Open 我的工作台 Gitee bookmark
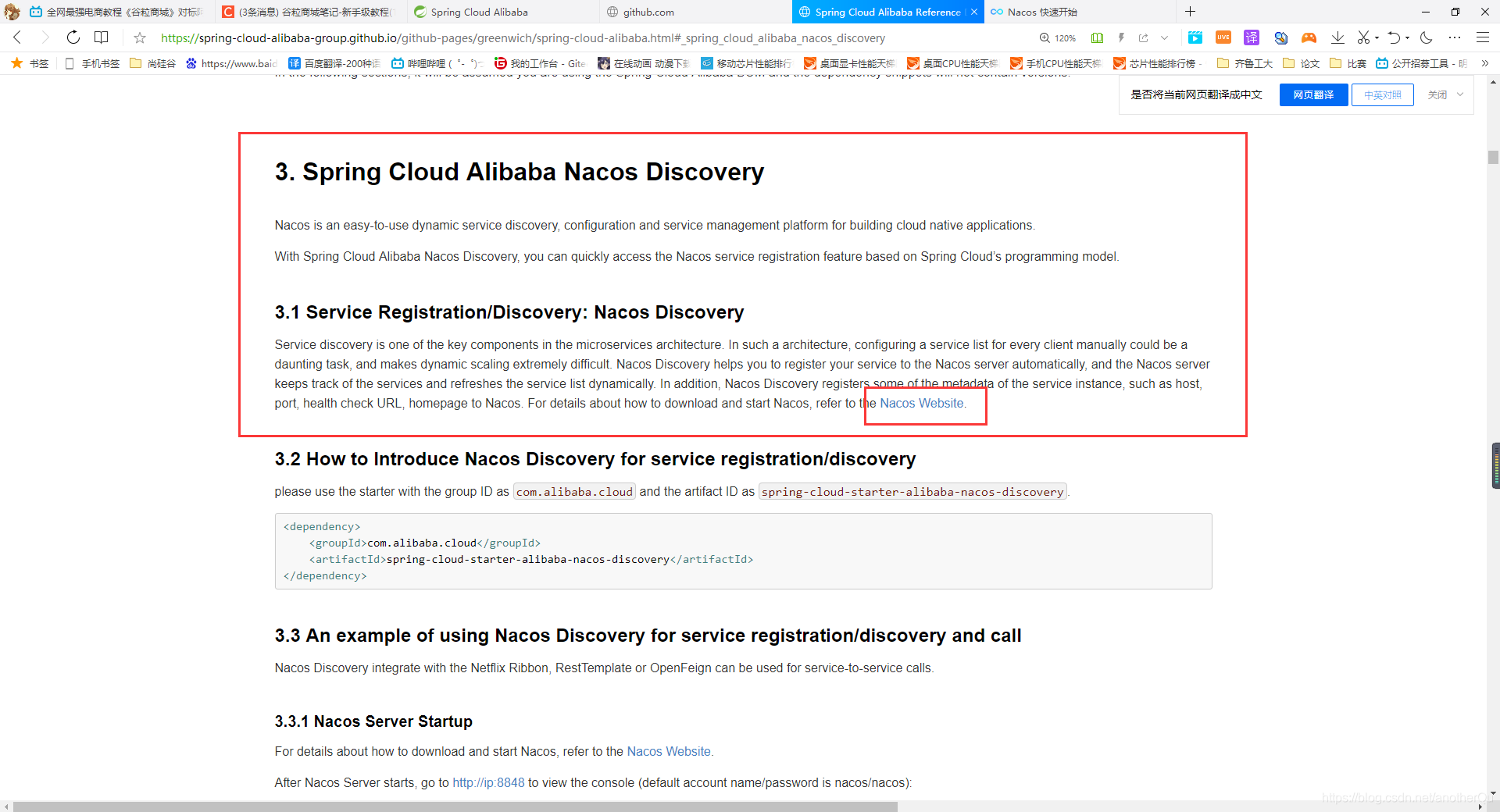The image size is (1500, 812). click(541, 63)
